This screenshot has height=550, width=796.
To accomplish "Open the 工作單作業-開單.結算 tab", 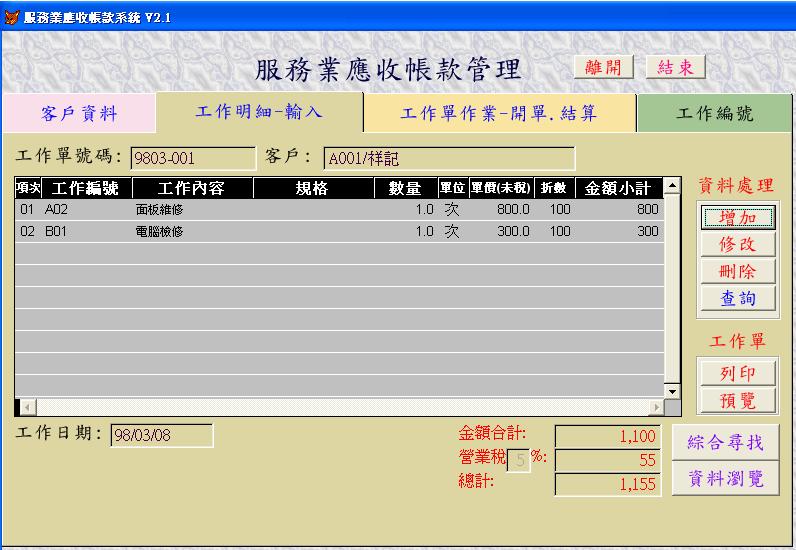I will (499, 113).
